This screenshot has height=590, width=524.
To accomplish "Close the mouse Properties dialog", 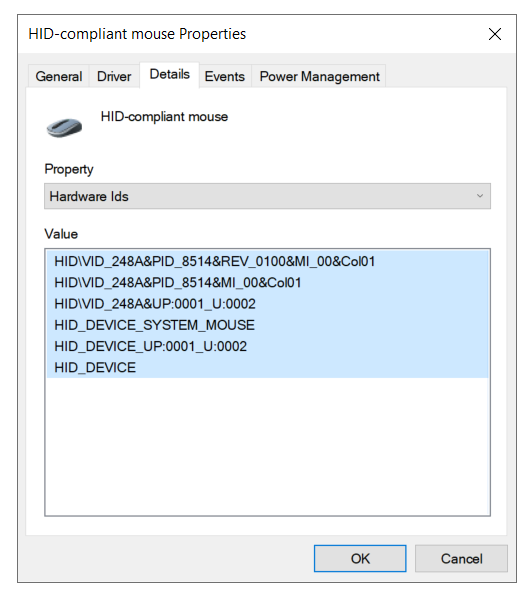I will click(x=495, y=34).
